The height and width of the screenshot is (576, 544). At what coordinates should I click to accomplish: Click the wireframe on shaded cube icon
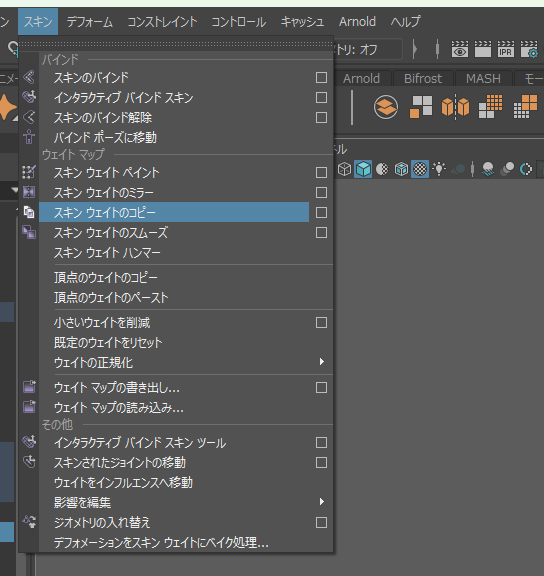pyautogui.click(x=401, y=169)
